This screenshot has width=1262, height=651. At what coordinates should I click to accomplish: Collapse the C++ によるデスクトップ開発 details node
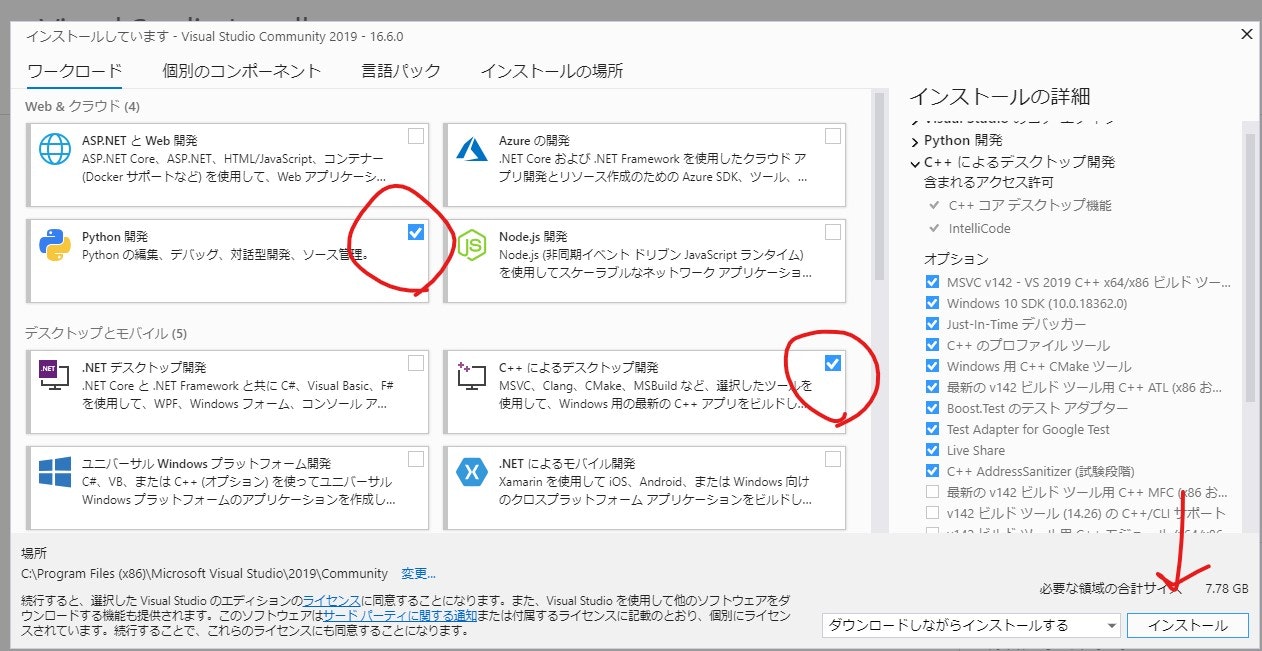(x=914, y=162)
